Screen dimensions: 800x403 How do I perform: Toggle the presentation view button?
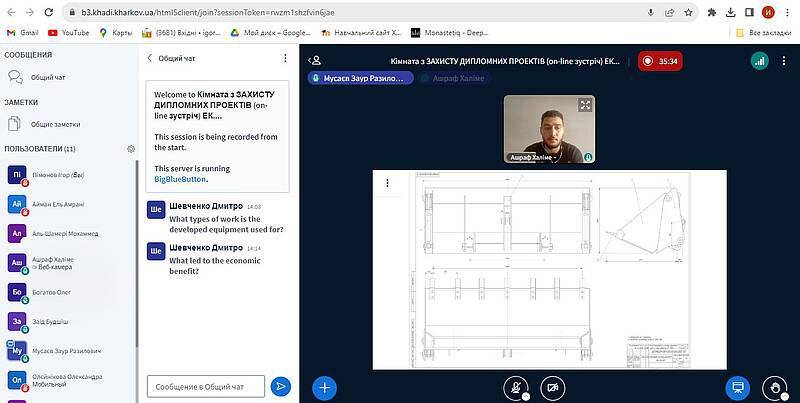(x=737, y=386)
